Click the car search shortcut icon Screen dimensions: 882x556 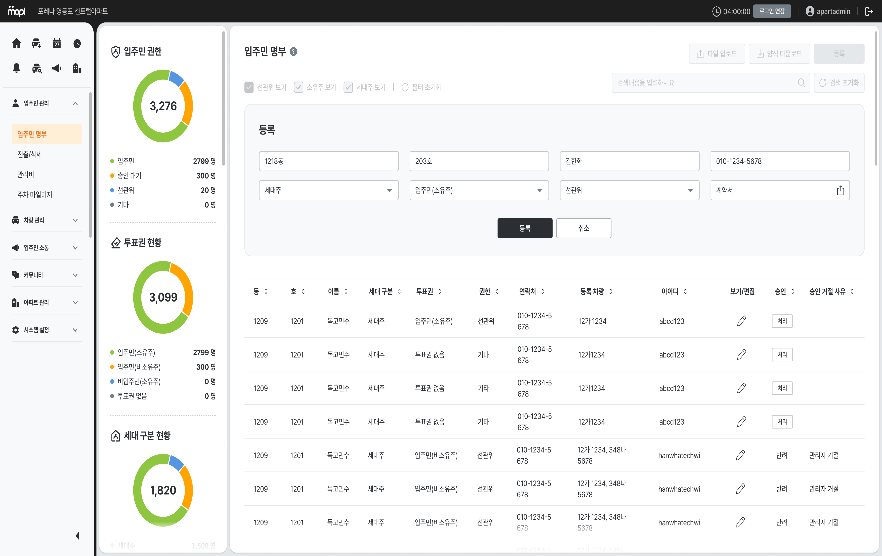pyautogui.click(x=37, y=68)
